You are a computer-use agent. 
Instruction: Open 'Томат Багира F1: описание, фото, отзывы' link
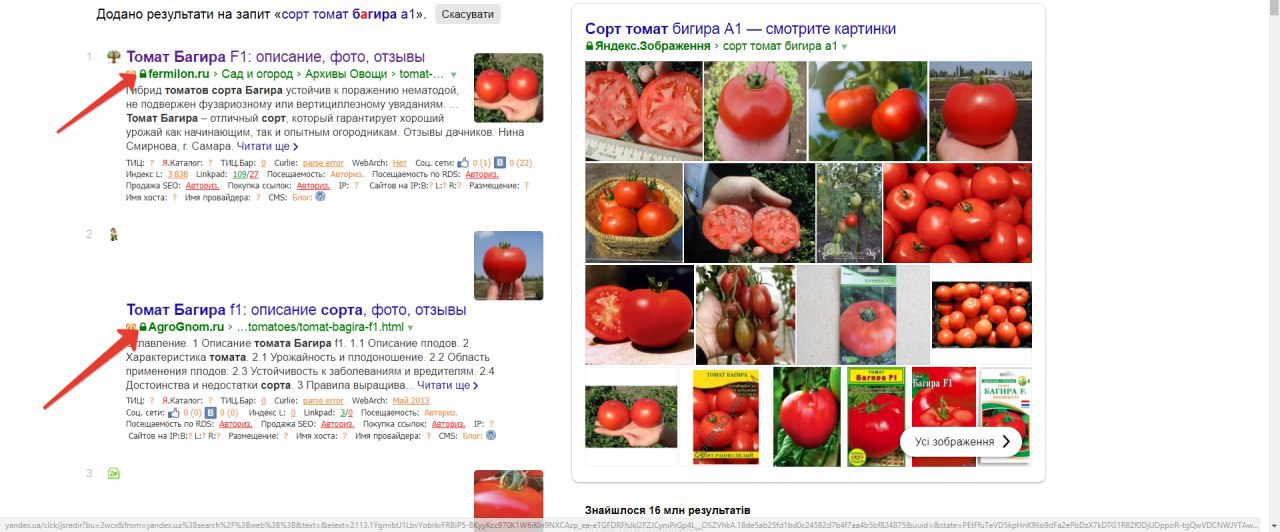click(276, 57)
